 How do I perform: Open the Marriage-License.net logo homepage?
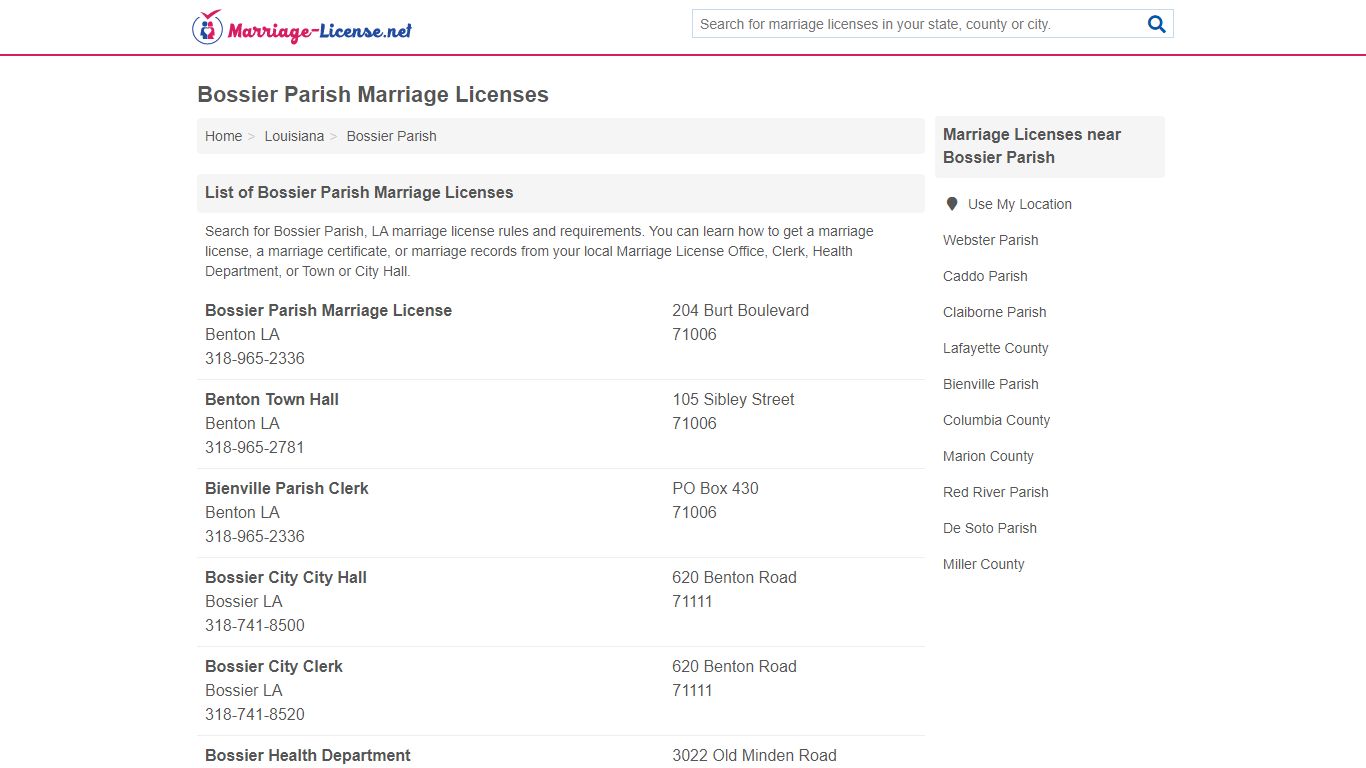302,27
